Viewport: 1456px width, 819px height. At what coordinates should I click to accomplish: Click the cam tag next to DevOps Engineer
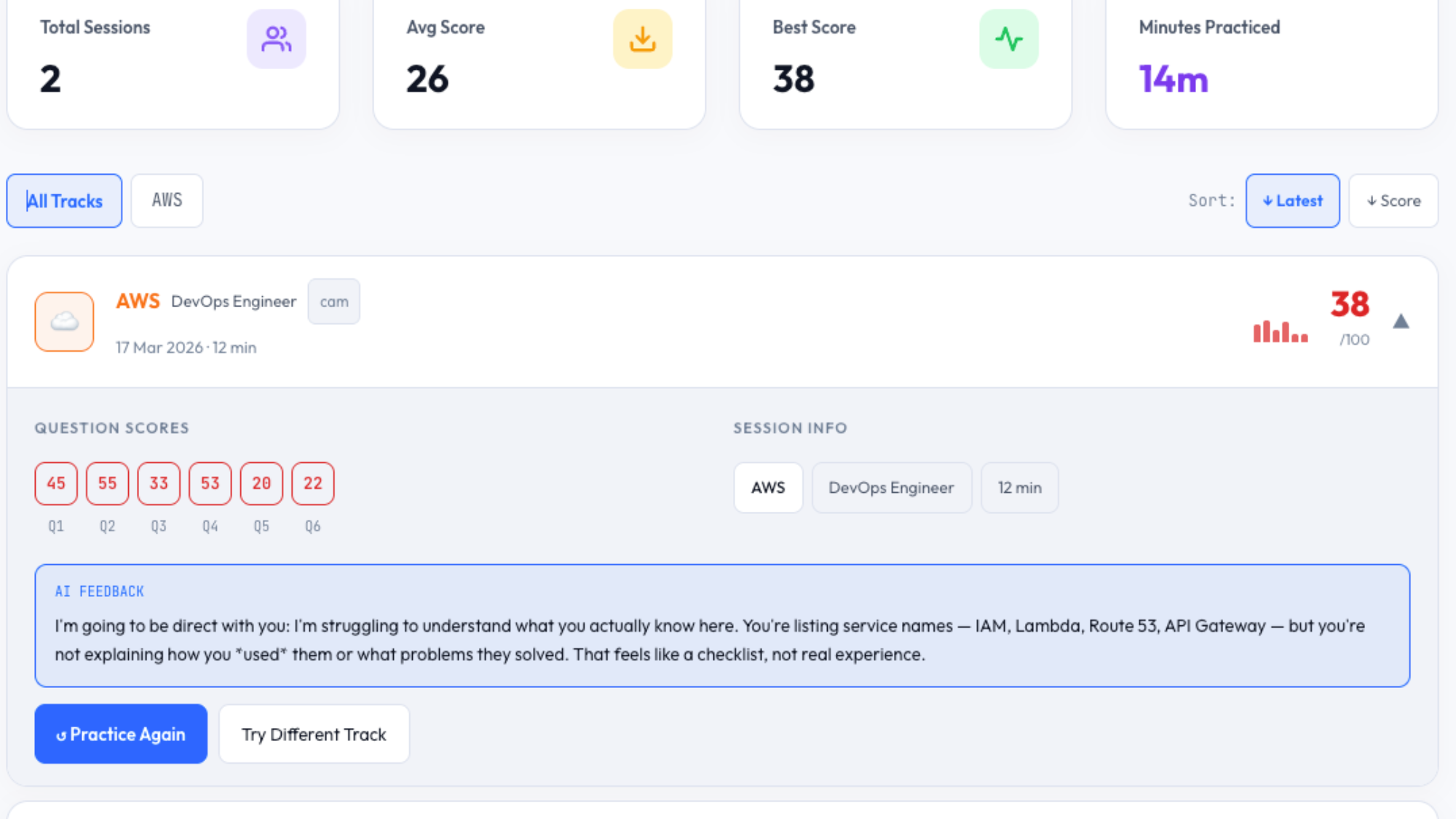coord(333,301)
